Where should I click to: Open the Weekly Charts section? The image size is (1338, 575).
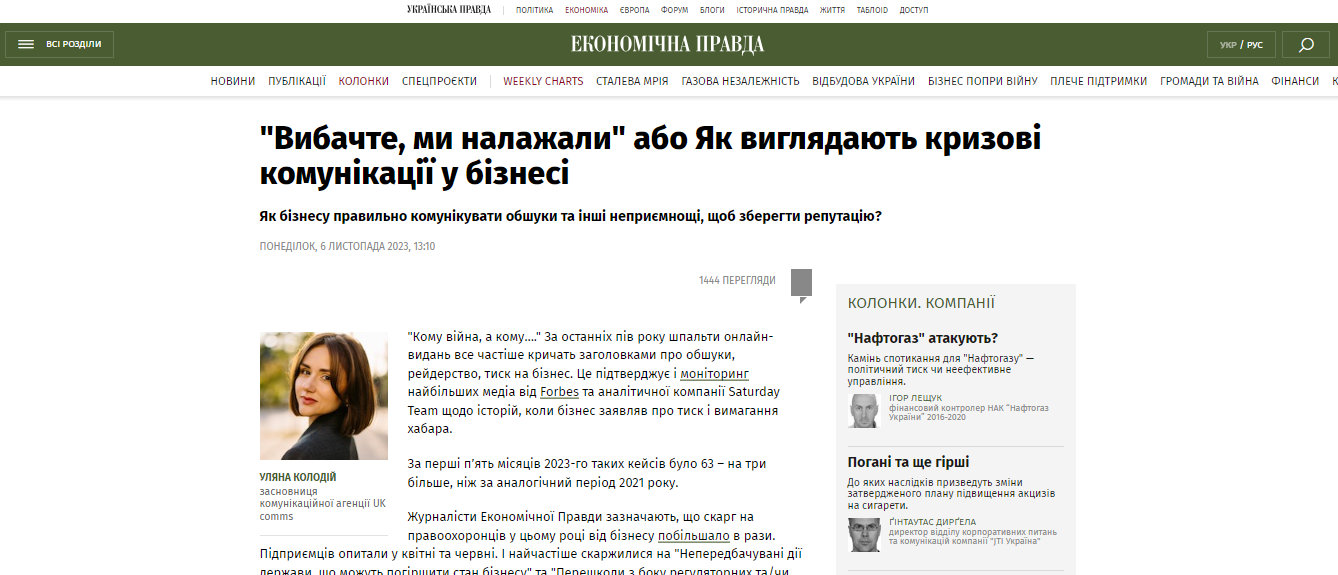coord(543,81)
